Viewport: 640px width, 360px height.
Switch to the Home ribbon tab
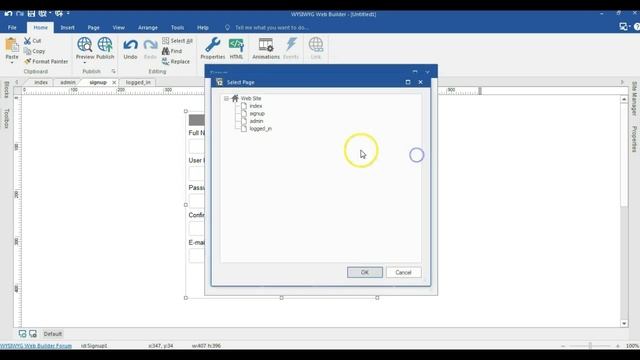pos(40,27)
